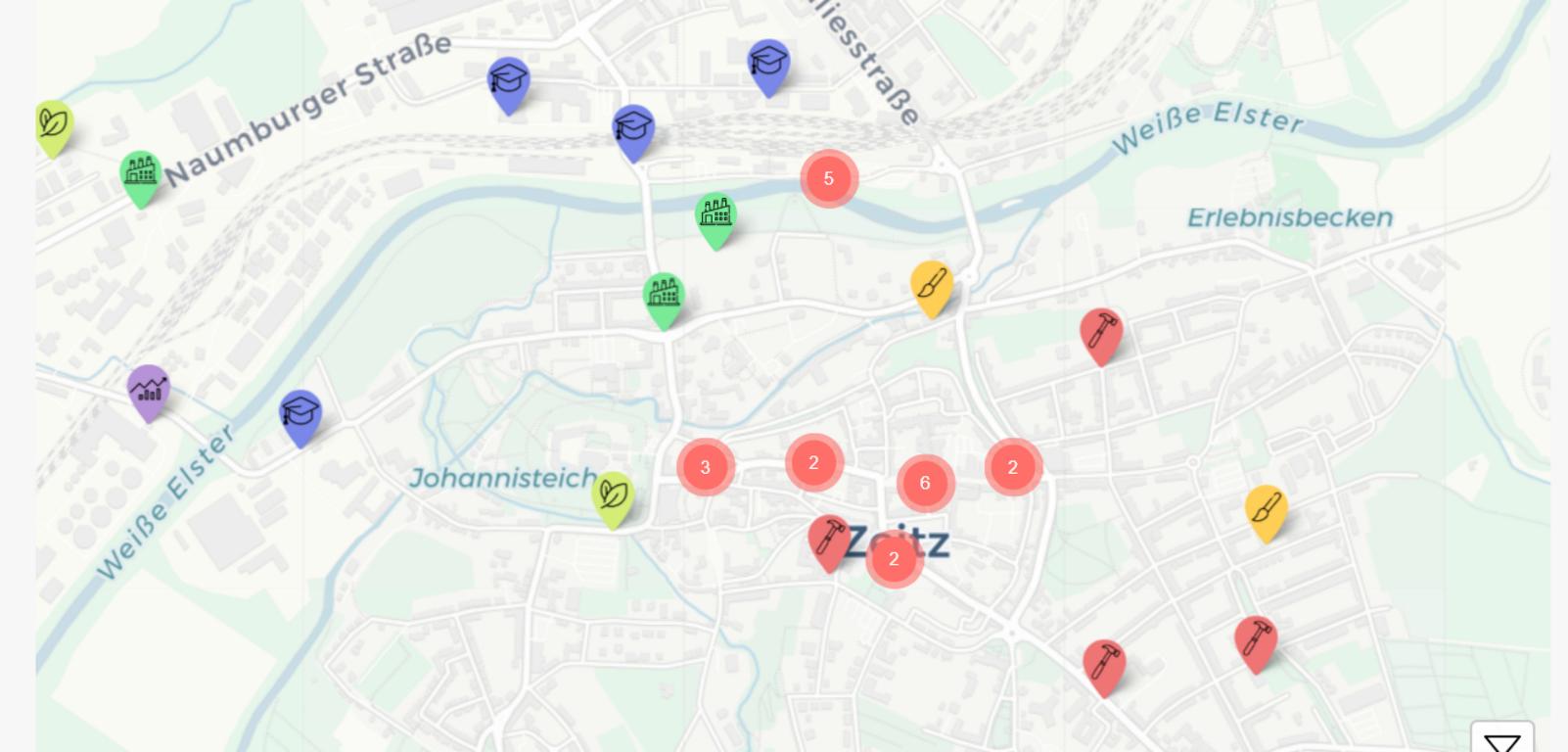Image resolution: width=1568 pixels, height=752 pixels.
Task: Select leaf marker beside Johannisteich label
Action: (x=614, y=500)
